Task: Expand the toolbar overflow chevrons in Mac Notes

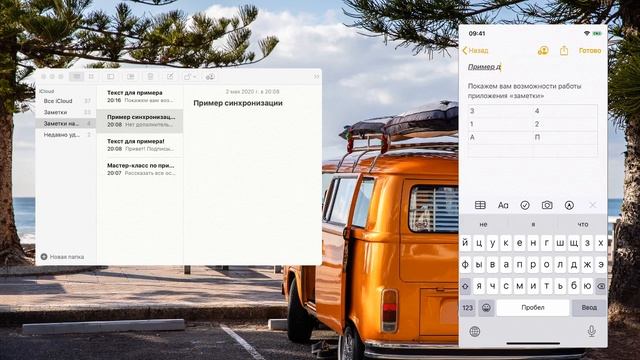Action: click(316, 77)
